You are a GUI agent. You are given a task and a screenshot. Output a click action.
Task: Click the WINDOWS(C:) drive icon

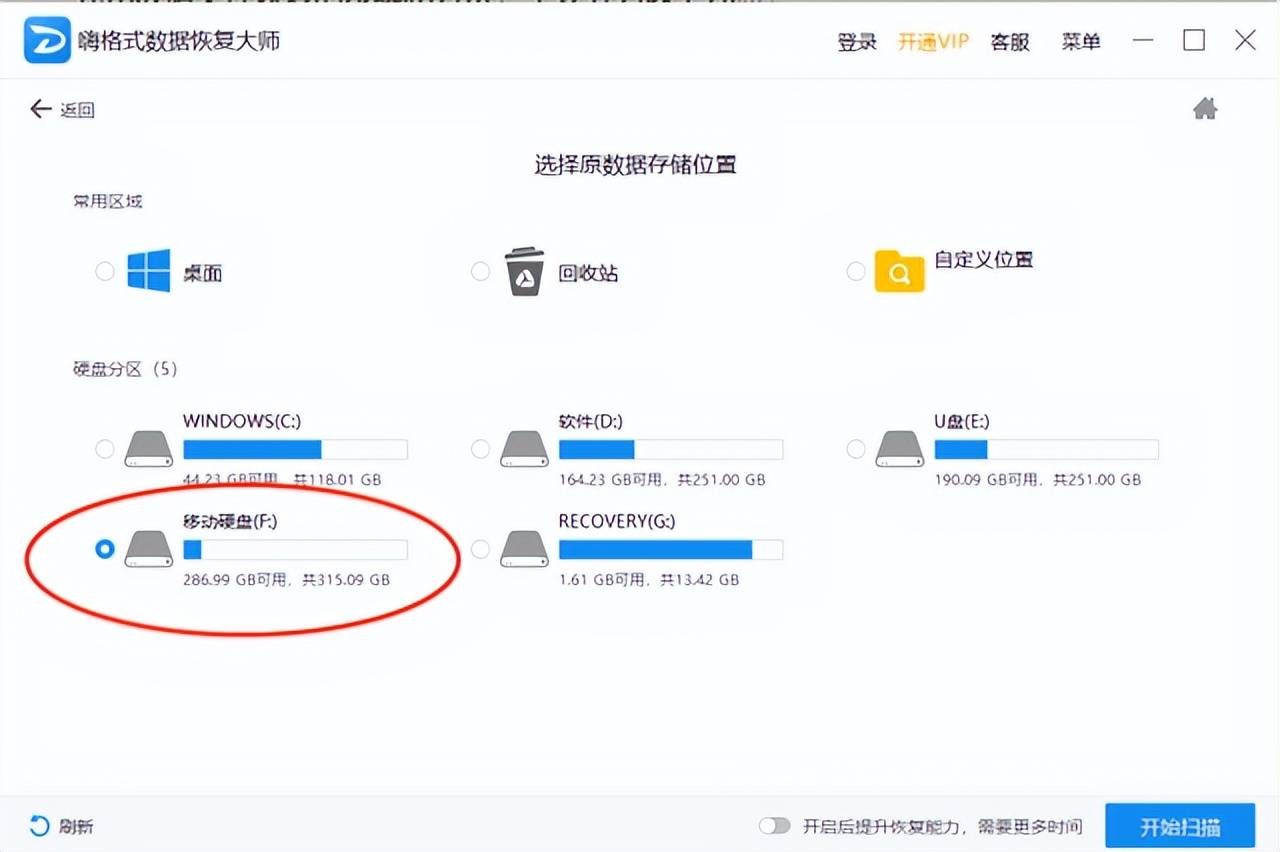click(148, 449)
